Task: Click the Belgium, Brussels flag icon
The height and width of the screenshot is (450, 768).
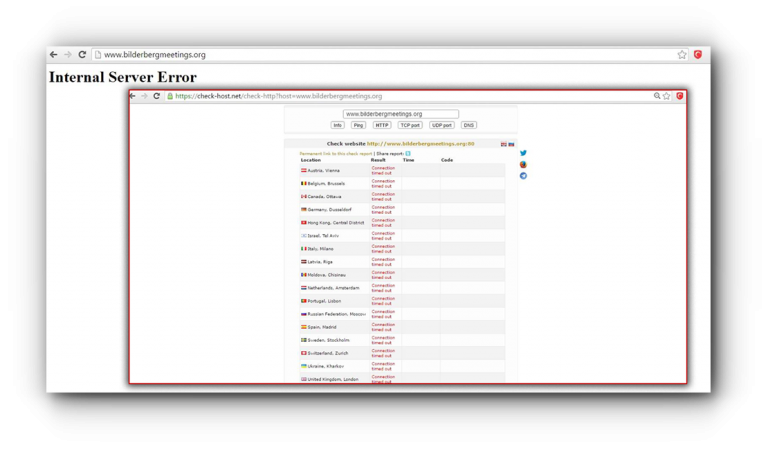Action: click(x=304, y=184)
